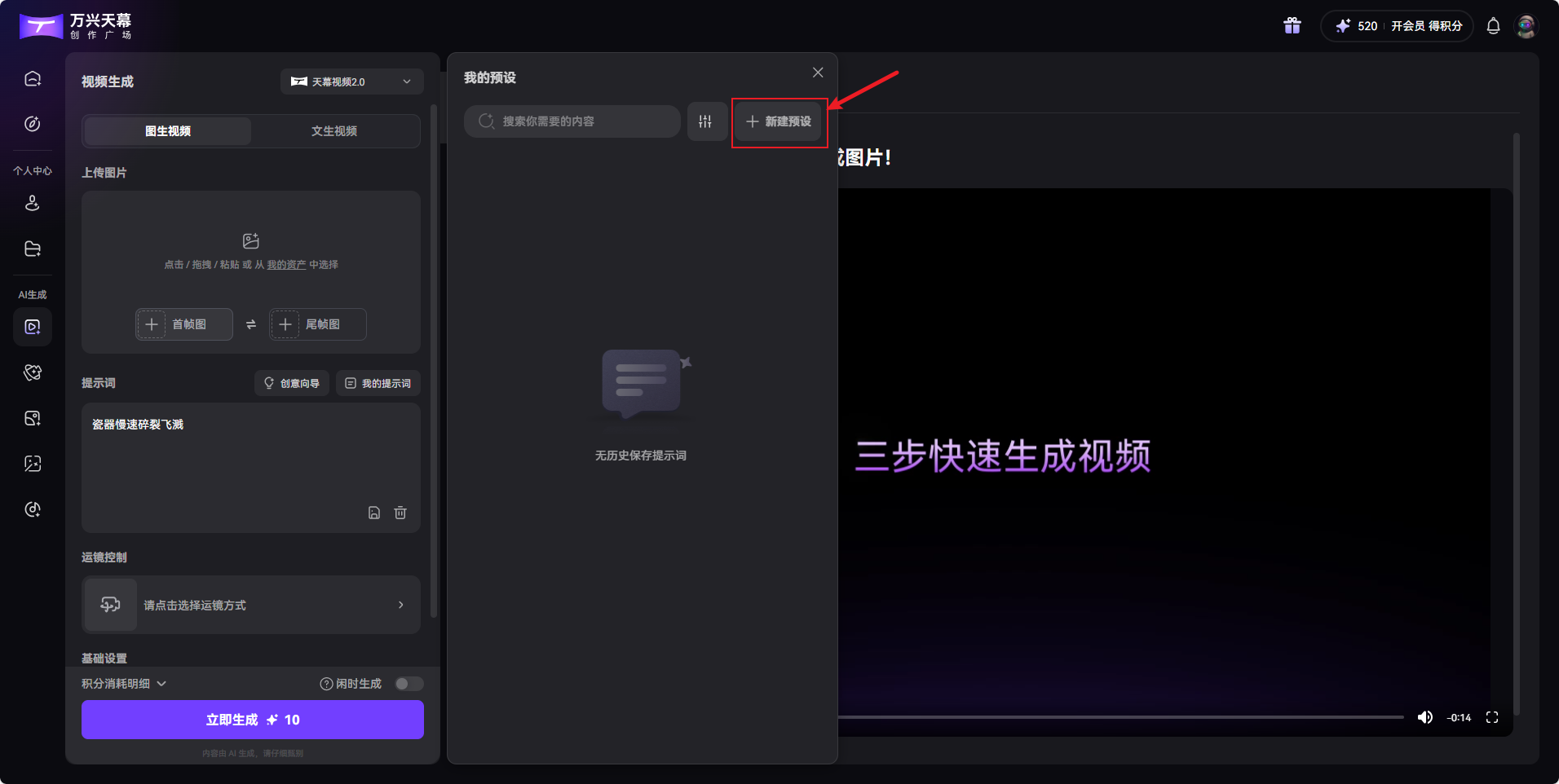Screen dimensions: 1559x784
Task: Select the video generation icon in AI sidebar
Action: (32, 327)
